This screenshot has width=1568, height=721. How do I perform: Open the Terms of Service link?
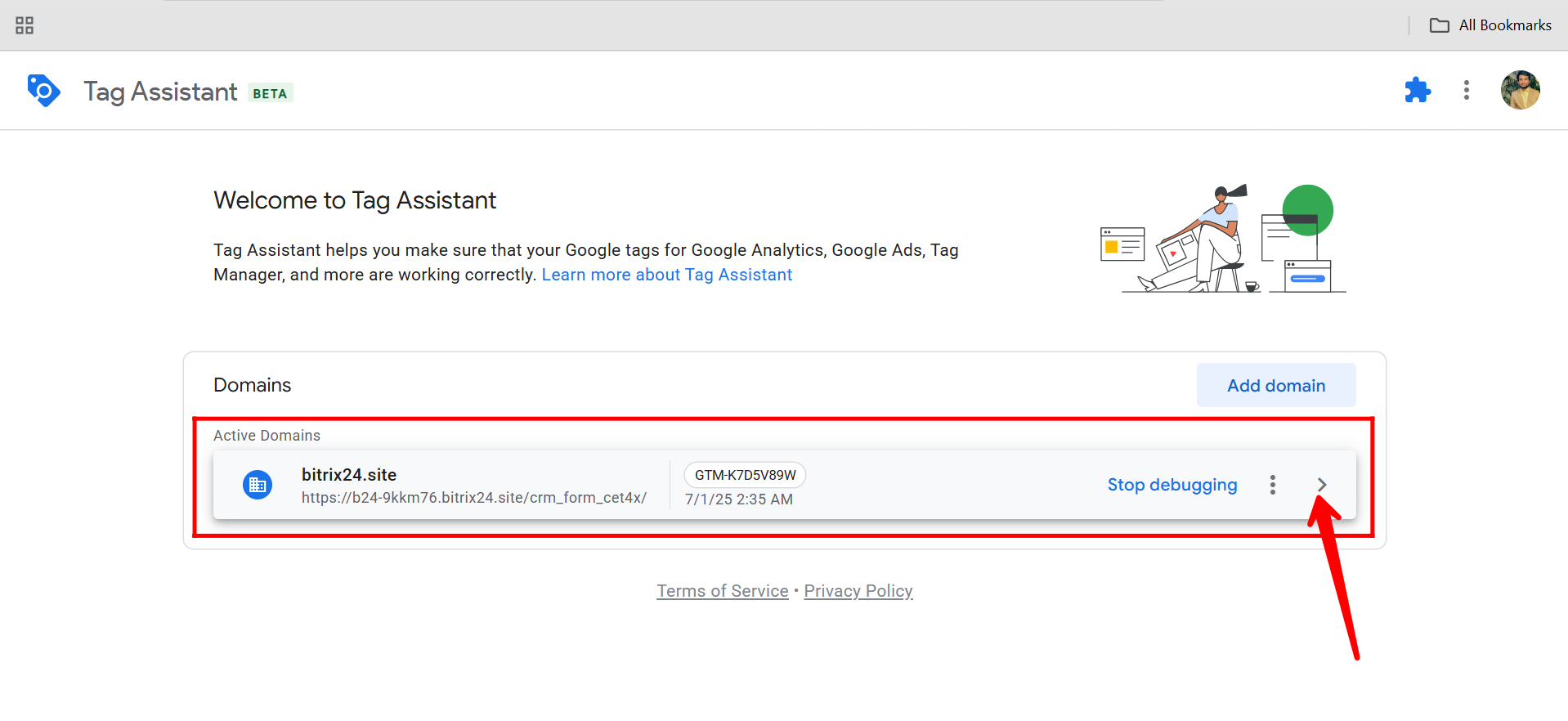pyautogui.click(x=723, y=591)
